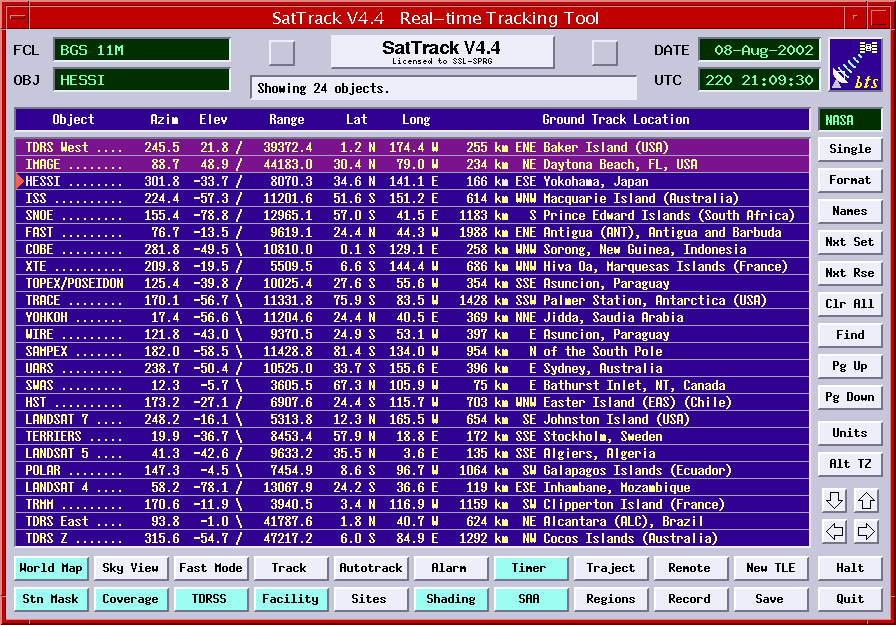Toggle the Stn Mask option

coord(51,599)
